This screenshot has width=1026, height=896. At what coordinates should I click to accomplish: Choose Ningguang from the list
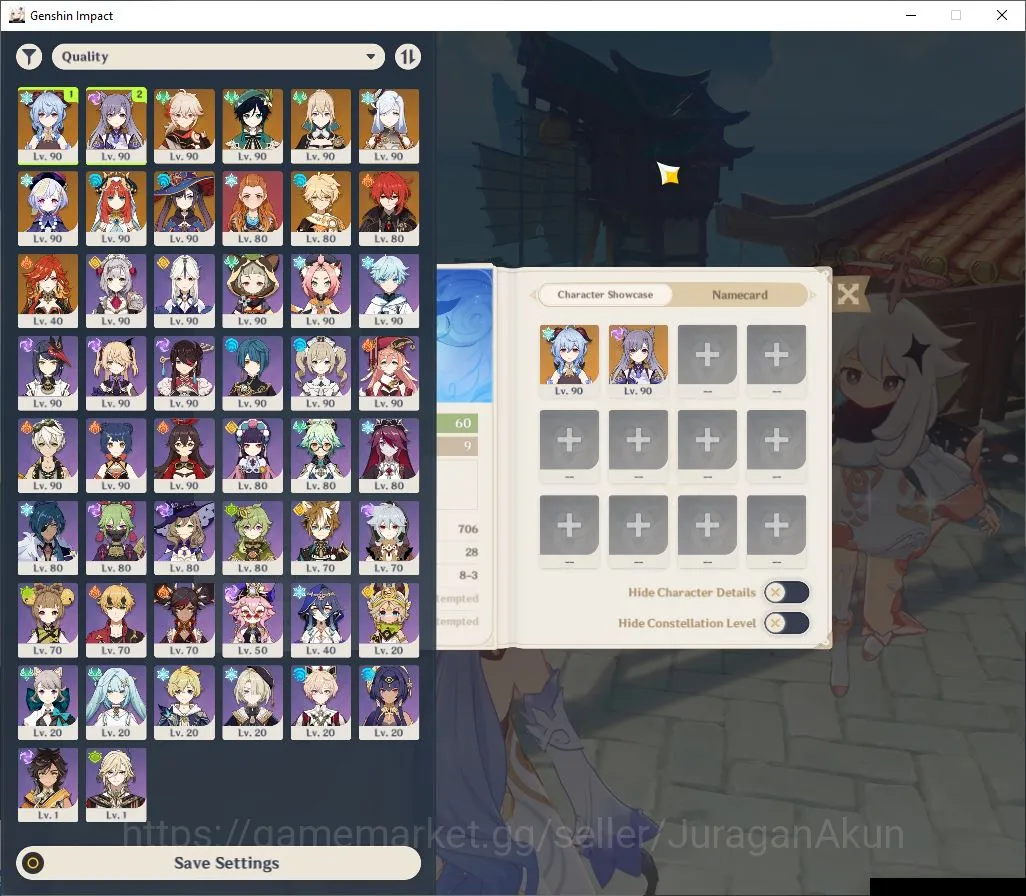coord(184,291)
